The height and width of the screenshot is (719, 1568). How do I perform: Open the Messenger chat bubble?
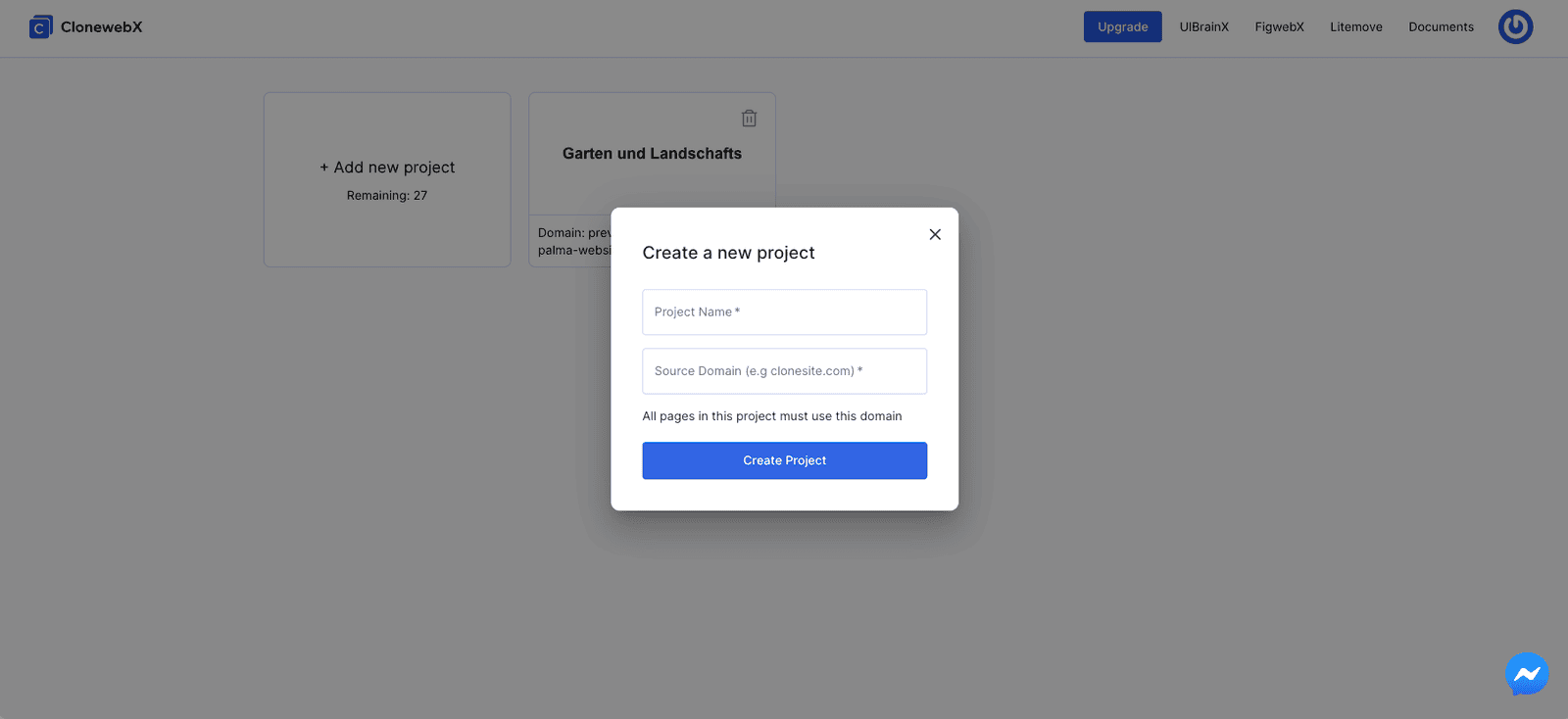tap(1526, 674)
